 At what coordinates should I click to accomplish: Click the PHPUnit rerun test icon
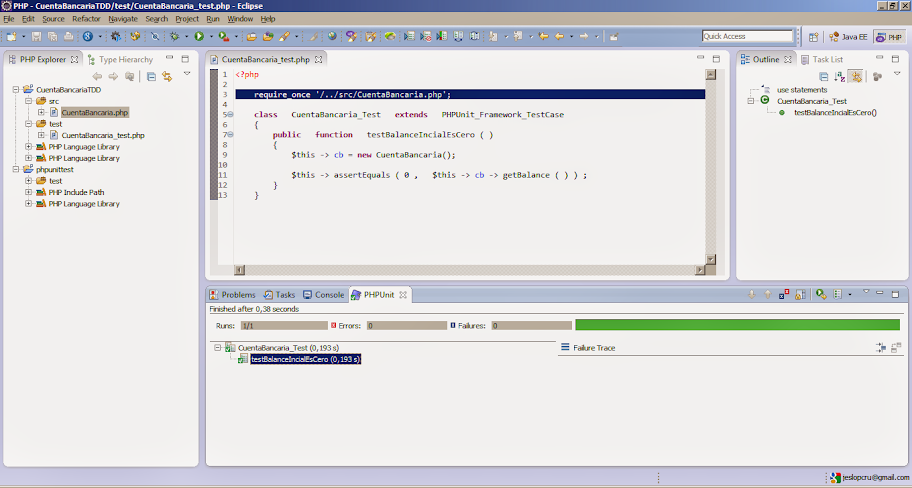pyautogui.click(x=821, y=295)
